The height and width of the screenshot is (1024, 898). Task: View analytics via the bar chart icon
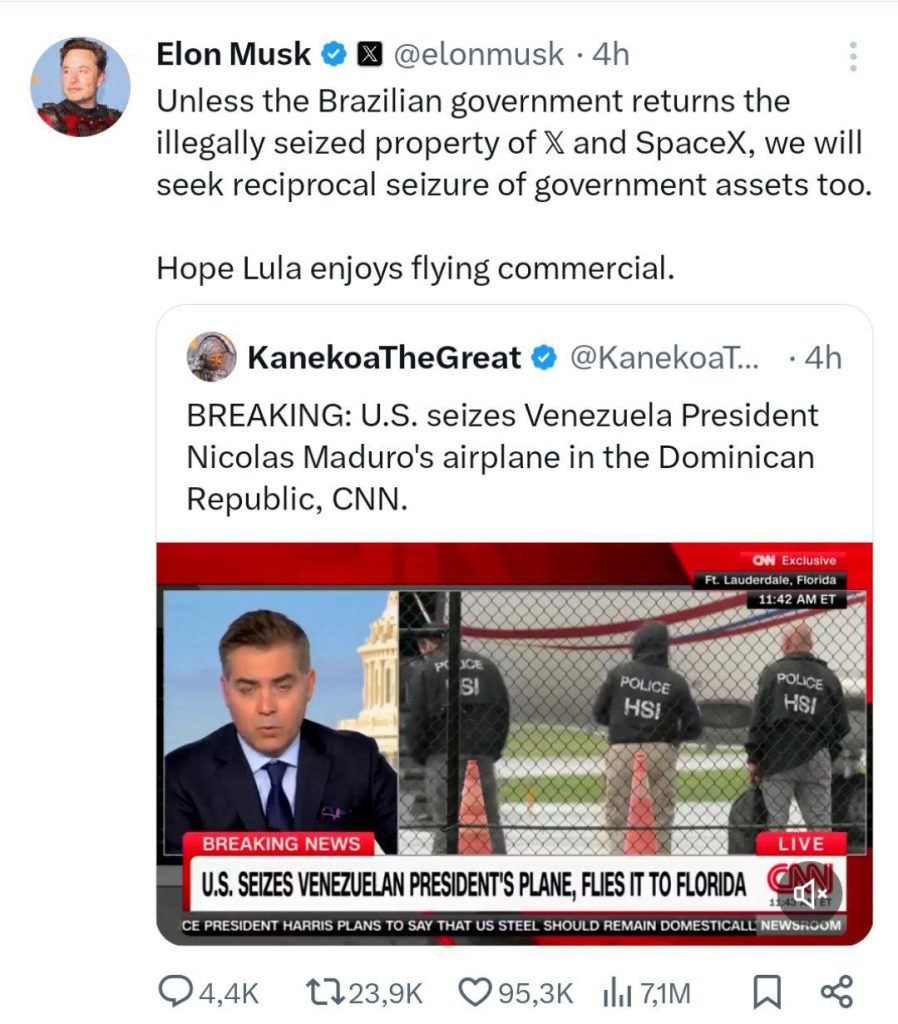pyautogui.click(x=616, y=992)
